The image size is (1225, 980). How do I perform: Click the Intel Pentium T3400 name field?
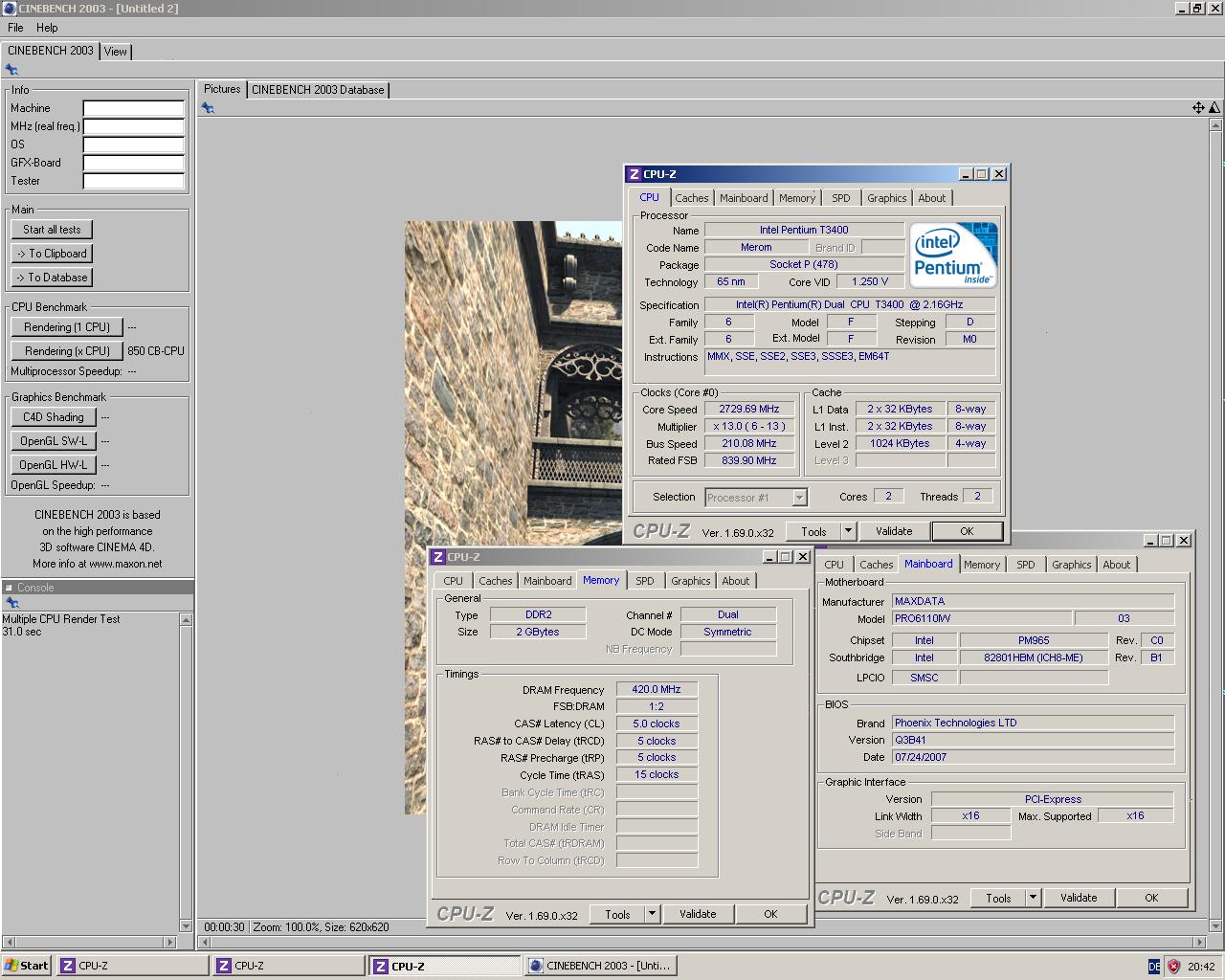coord(804,230)
